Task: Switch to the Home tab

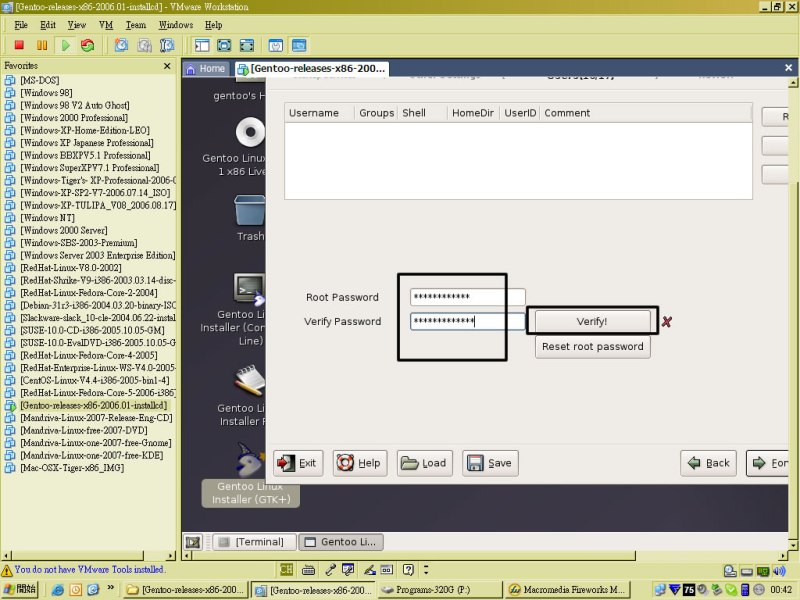Action: pos(207,68)
